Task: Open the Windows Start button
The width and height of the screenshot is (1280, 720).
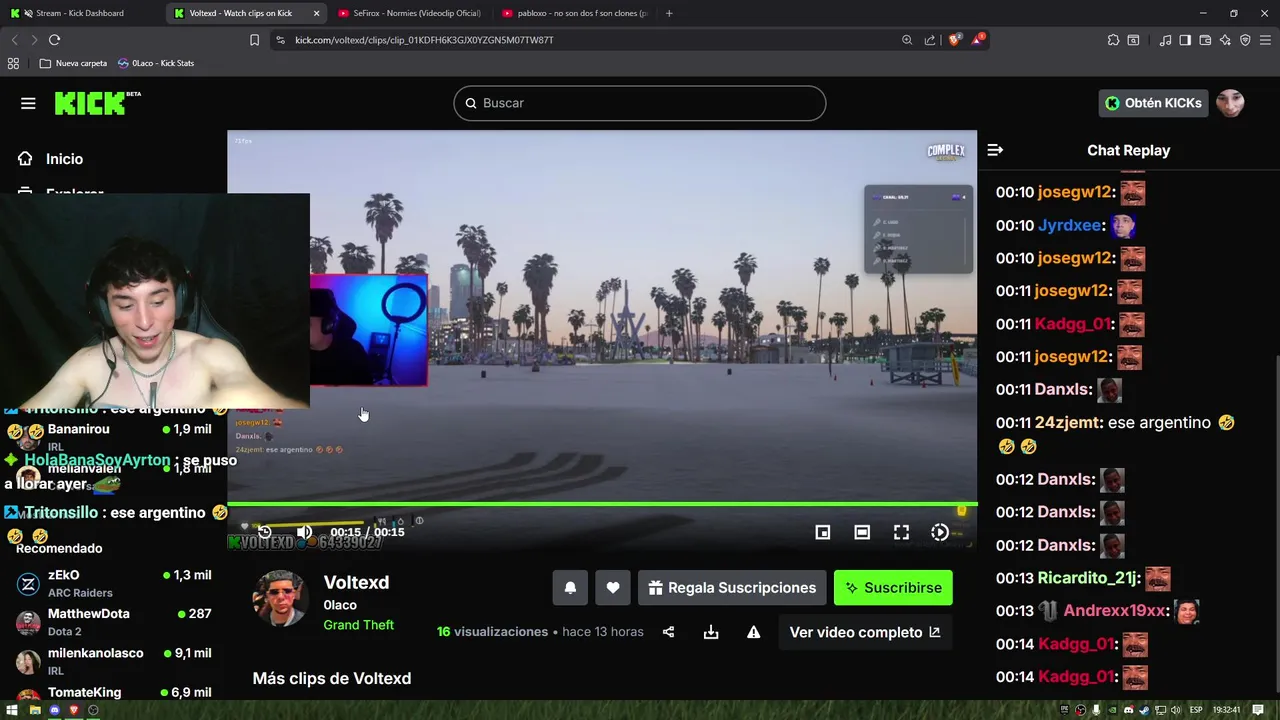Action: (x=12, y=710)
